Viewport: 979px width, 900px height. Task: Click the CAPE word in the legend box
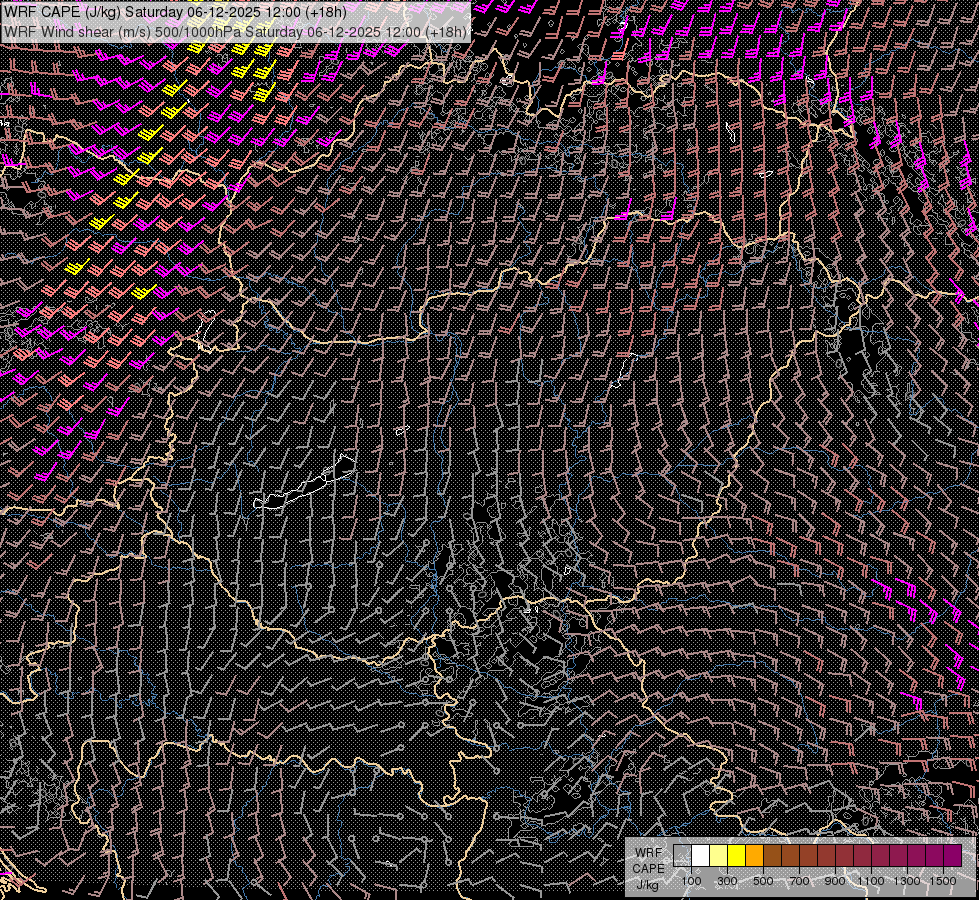click(x=647, y=868)
